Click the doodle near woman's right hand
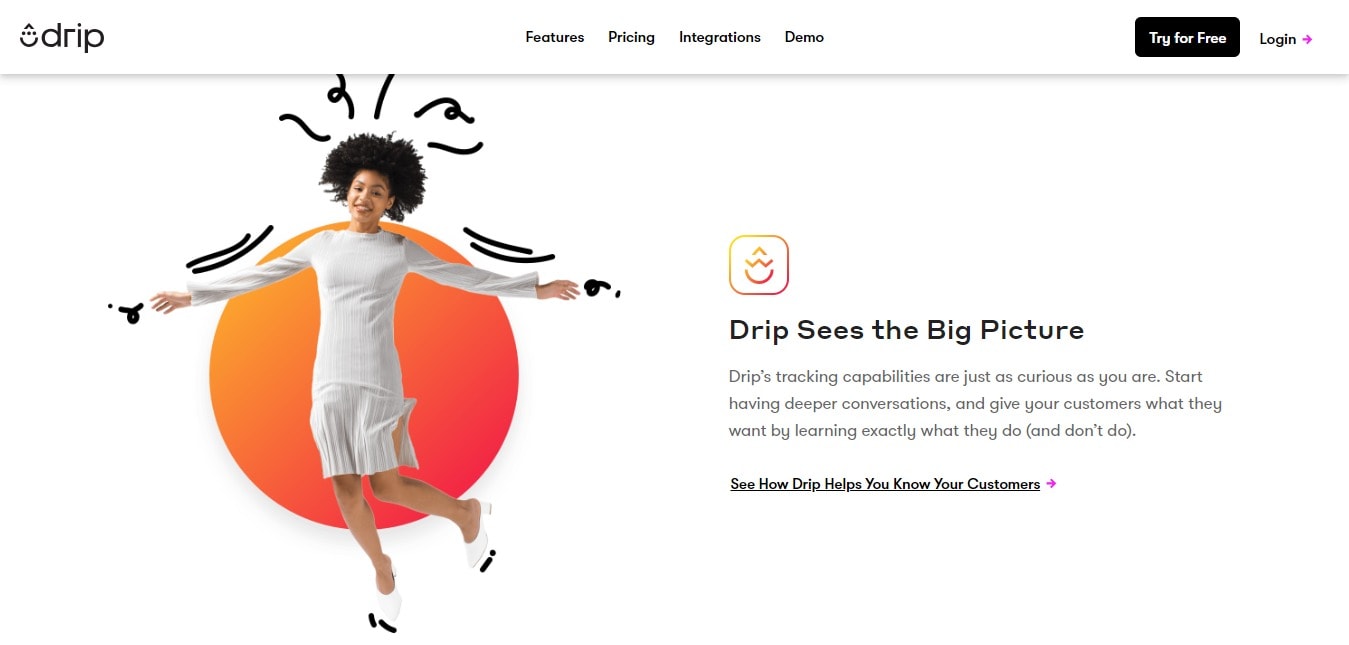Image resolution: width=1349 pixels, height=645 pixels. [126, 314]
